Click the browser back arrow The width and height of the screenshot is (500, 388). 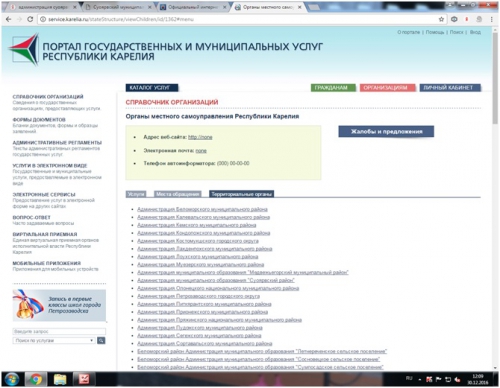pyautogui.click(x=9, y=19)
